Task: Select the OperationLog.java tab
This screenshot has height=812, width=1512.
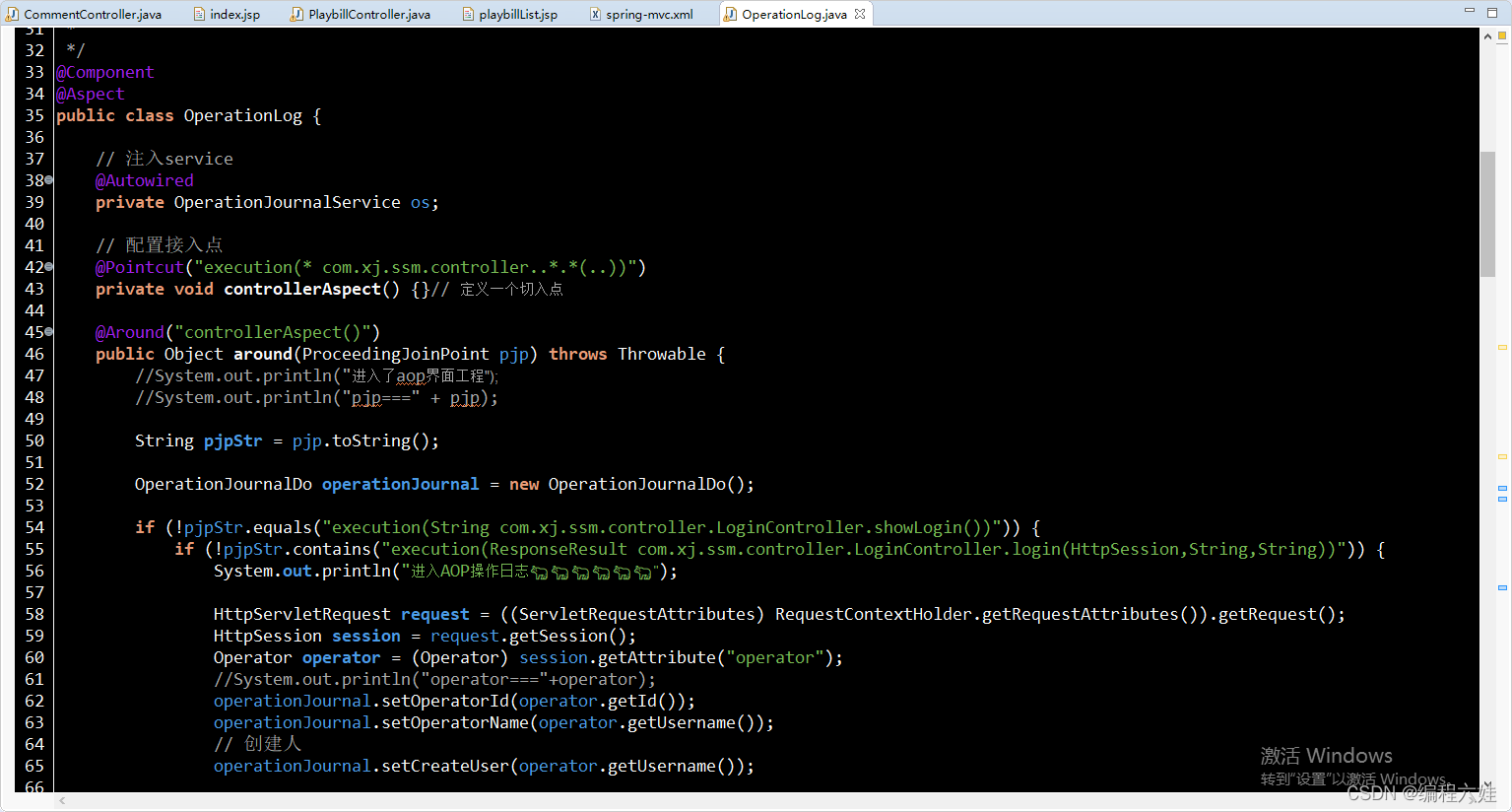Action: pyautogui.click(x=794, y=14)
